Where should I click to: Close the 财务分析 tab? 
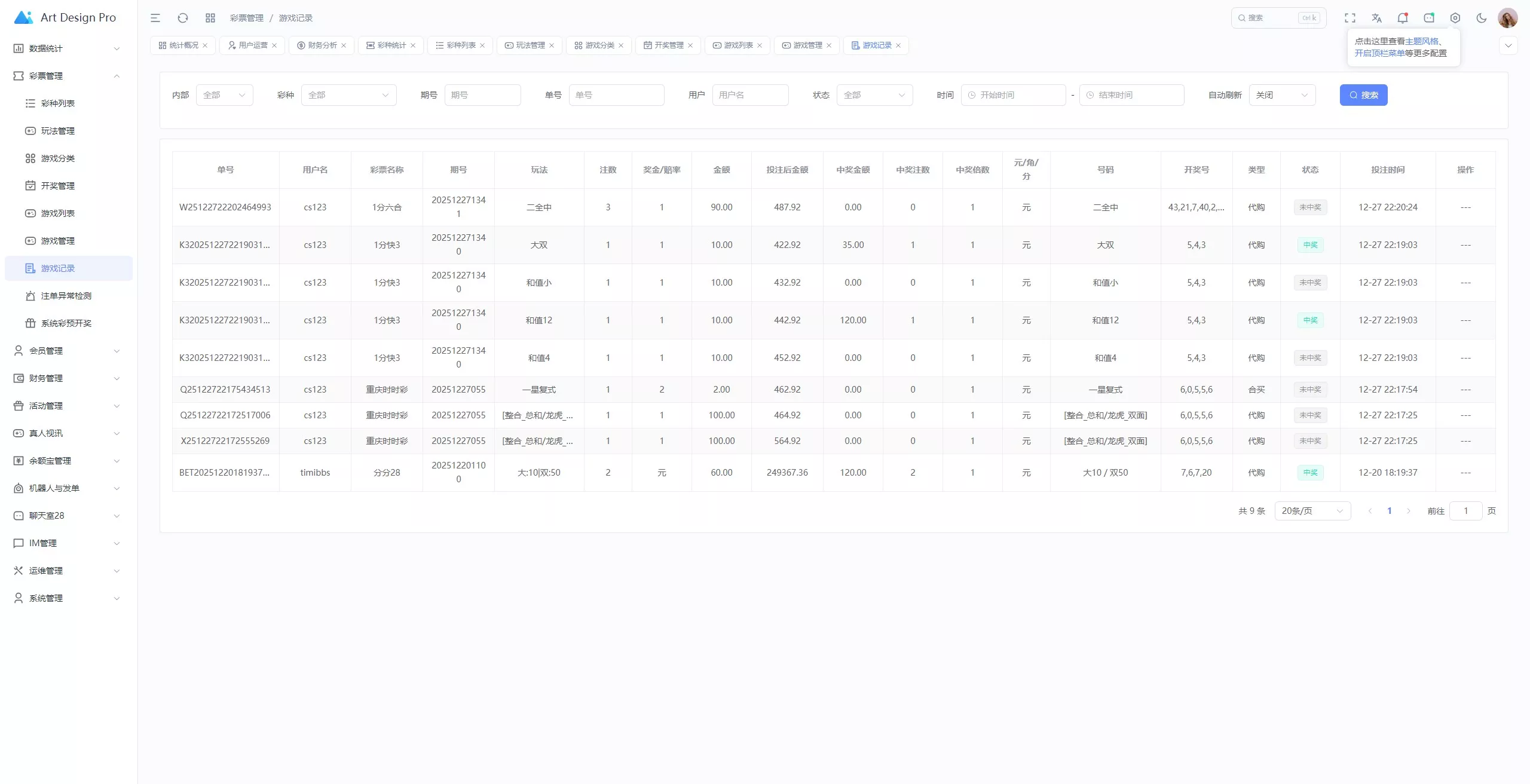coord(344,45)
